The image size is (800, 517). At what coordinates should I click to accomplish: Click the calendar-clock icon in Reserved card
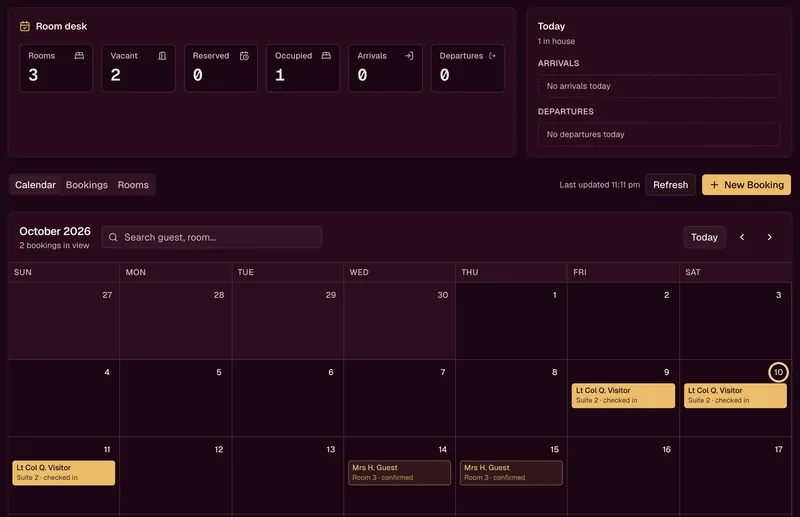click(244, 56)
